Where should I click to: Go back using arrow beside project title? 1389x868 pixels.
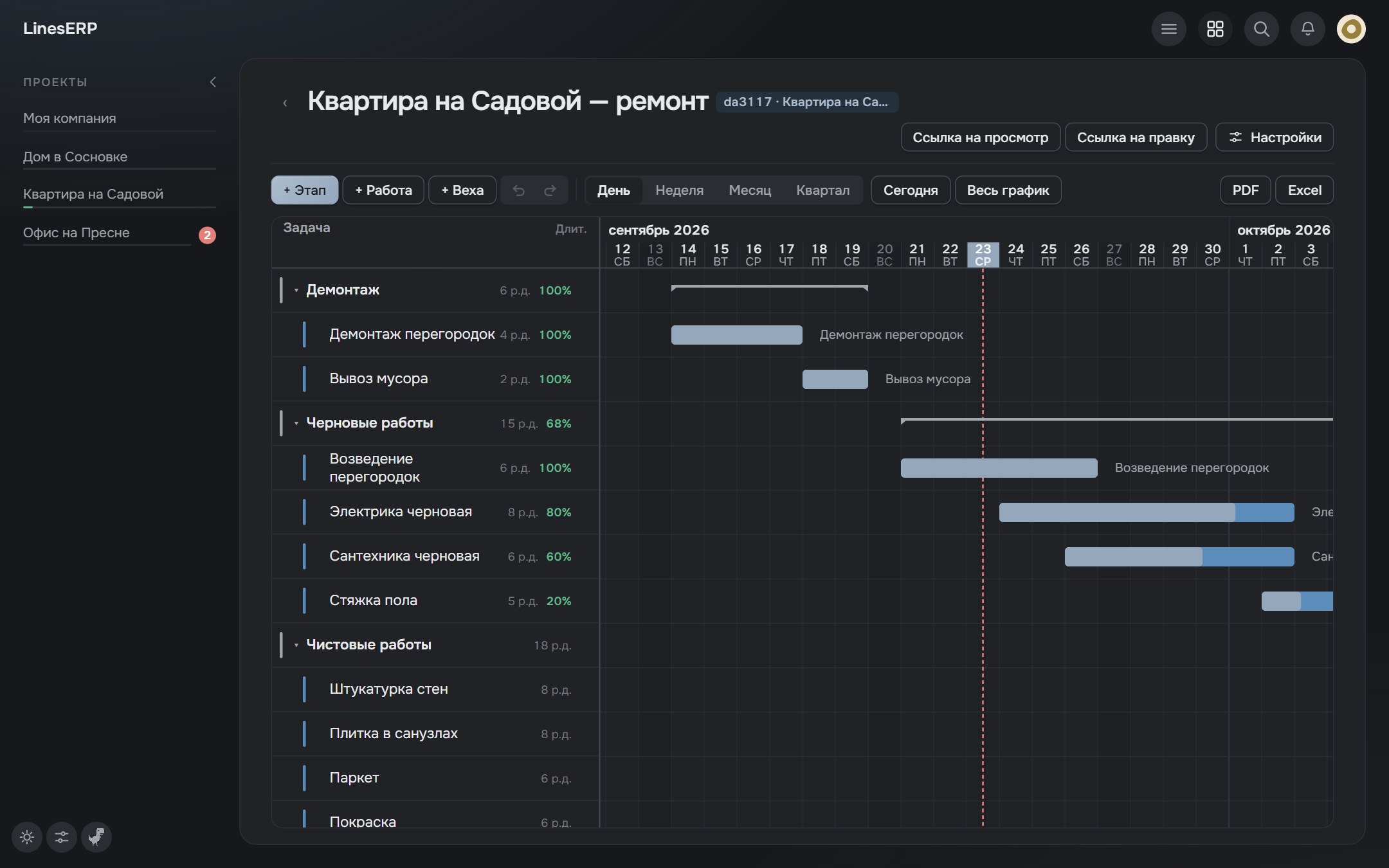(285, 103)
